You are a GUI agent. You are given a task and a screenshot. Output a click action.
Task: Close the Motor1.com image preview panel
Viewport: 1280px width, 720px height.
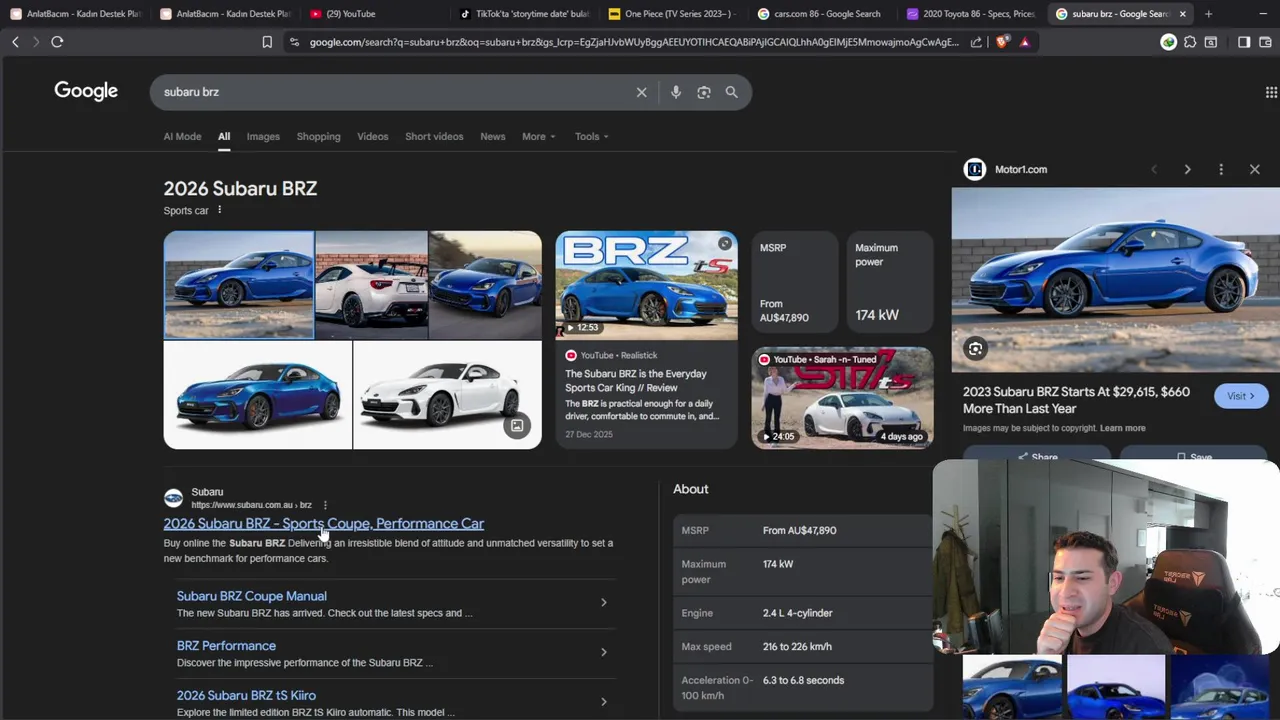pyautogui.click(x=1255, y=170)
